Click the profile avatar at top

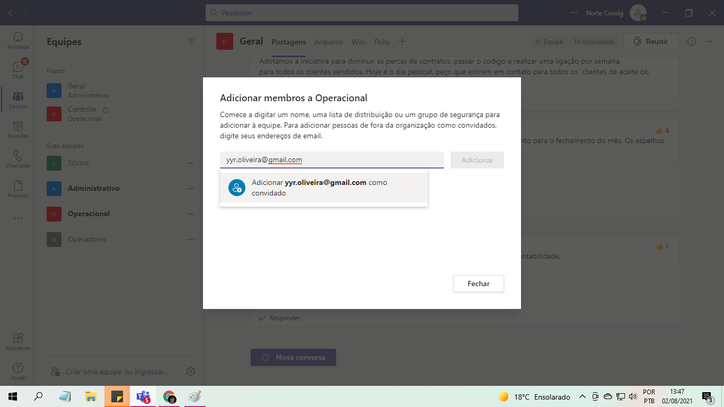coord(638,13)
